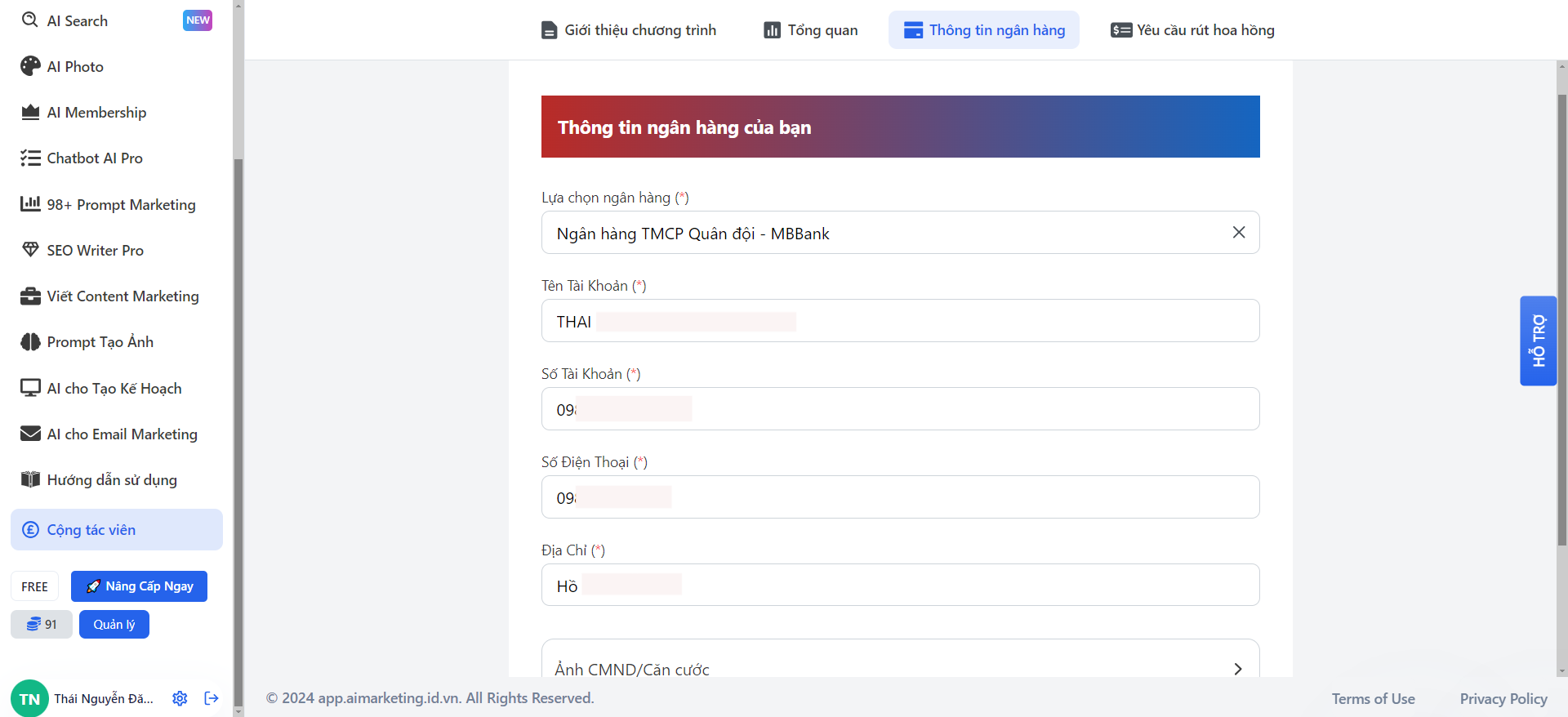Open the Terms of Use link

(1373, 699)
